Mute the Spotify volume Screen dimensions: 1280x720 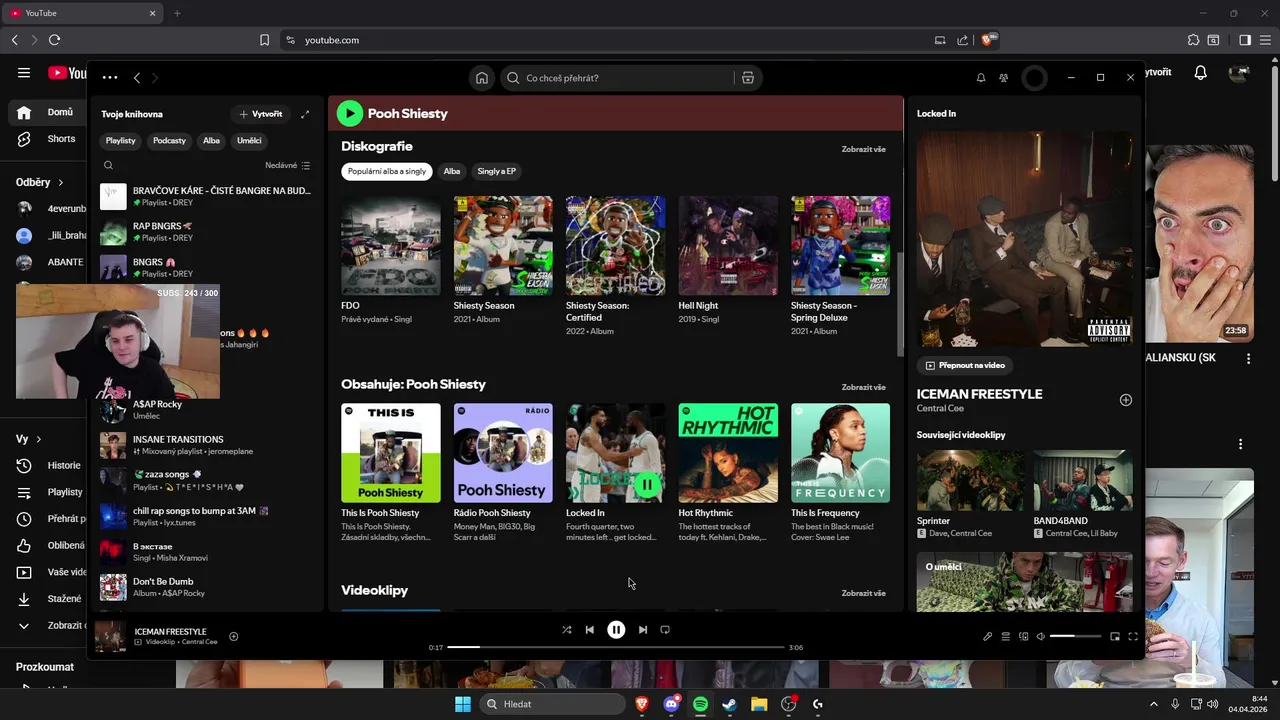point(1040,636)
